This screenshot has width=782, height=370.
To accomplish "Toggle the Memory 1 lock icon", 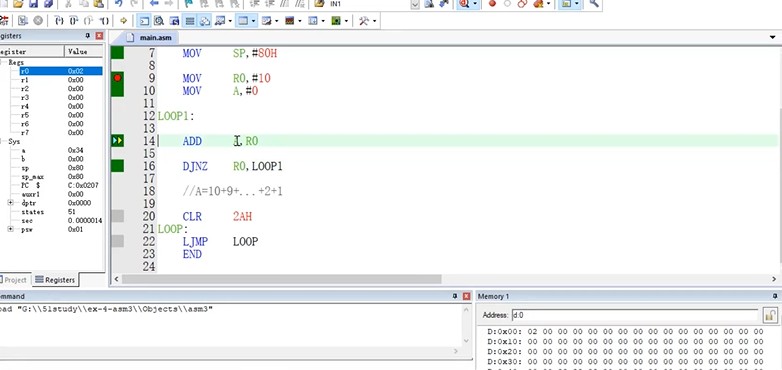I will tap(770, 315).
